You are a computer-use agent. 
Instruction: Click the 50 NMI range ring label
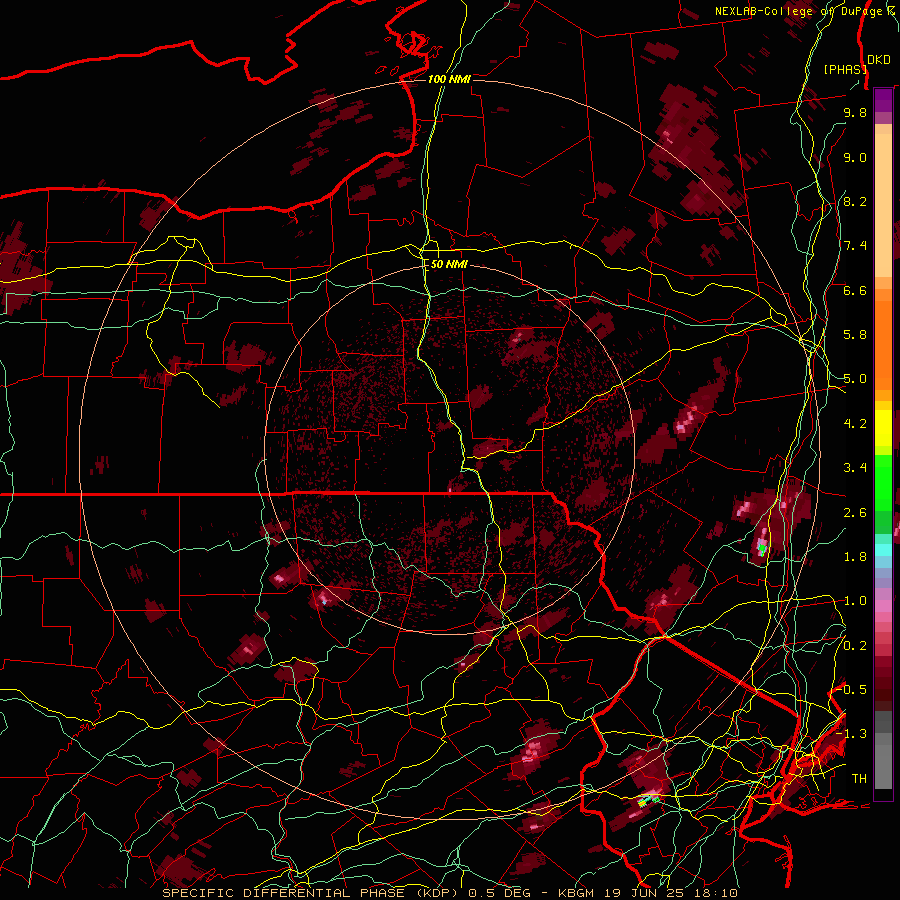point(449,264)
